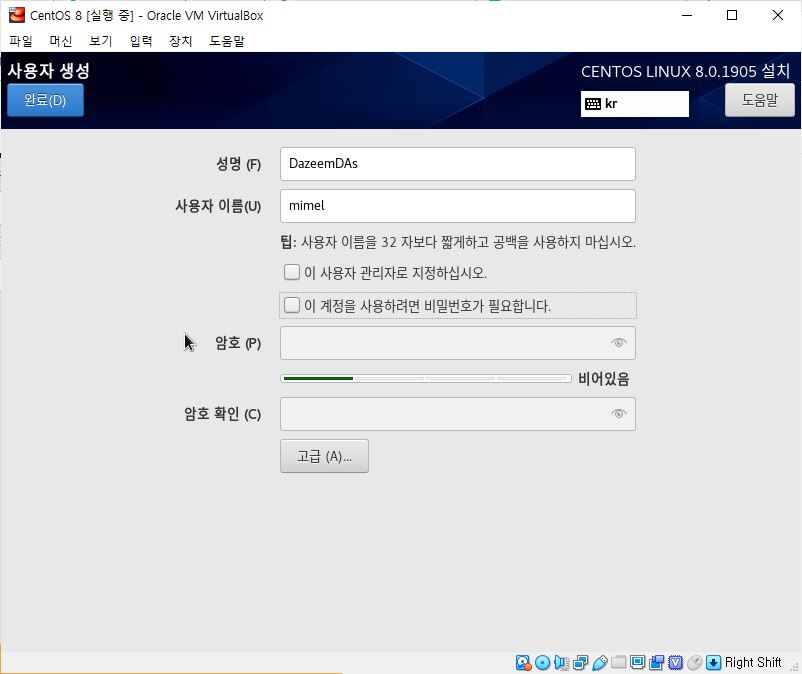
Task: Open the 고급 (A)... advanced settings button
Action: [324, 456]
